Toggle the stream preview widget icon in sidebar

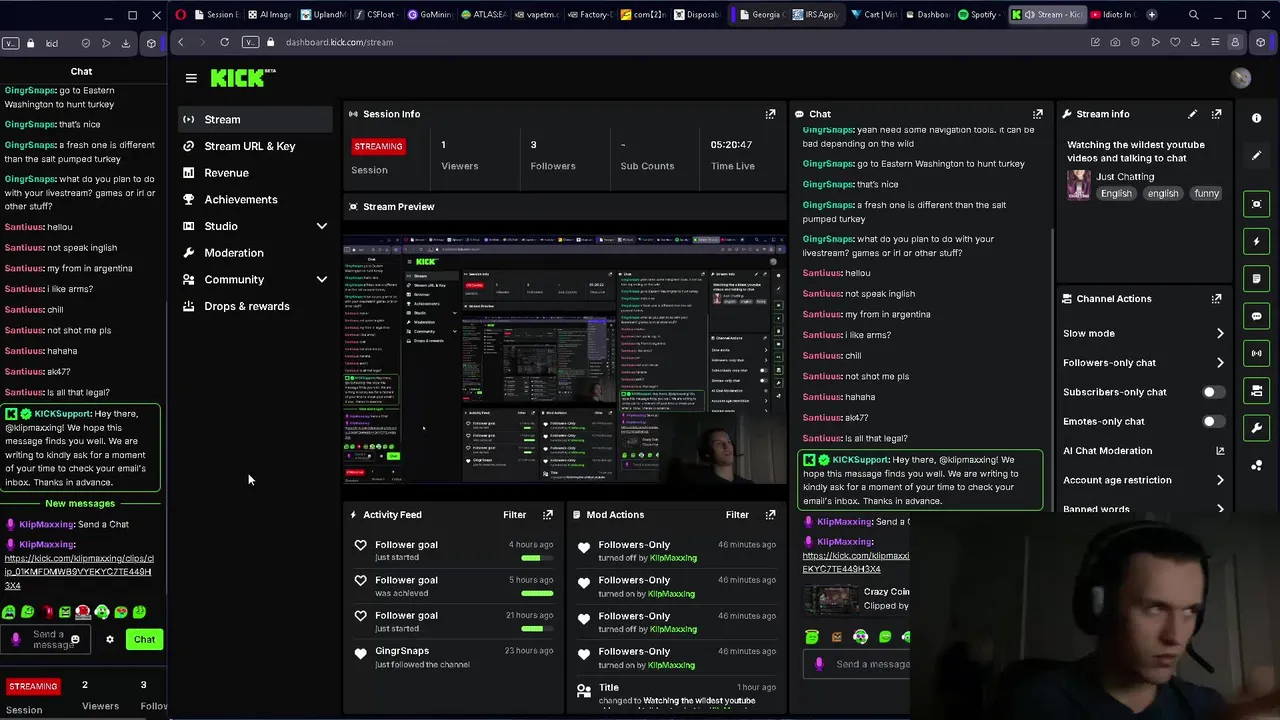click(x=1257, y=204)
